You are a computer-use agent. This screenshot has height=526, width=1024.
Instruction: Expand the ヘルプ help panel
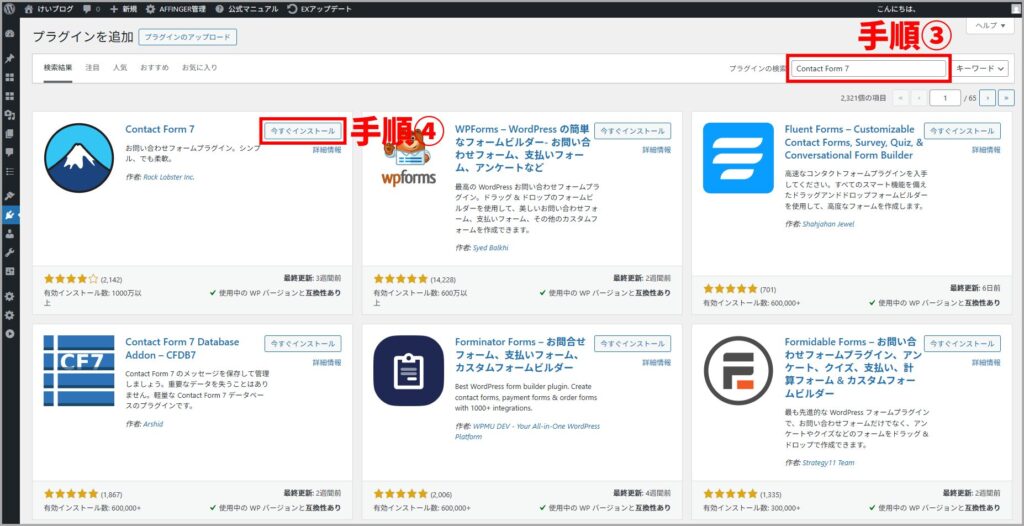pos(990,25)
